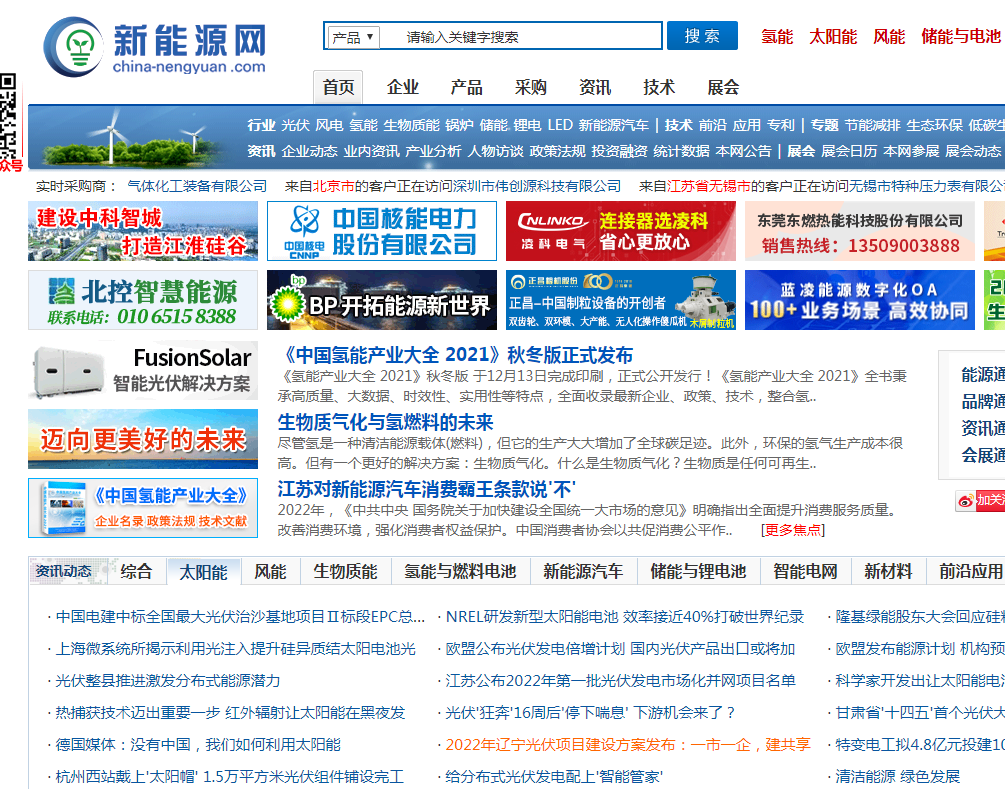The image size is (1005, 789).
Task: Go to the 企业 navigation item
Action: 403,87
